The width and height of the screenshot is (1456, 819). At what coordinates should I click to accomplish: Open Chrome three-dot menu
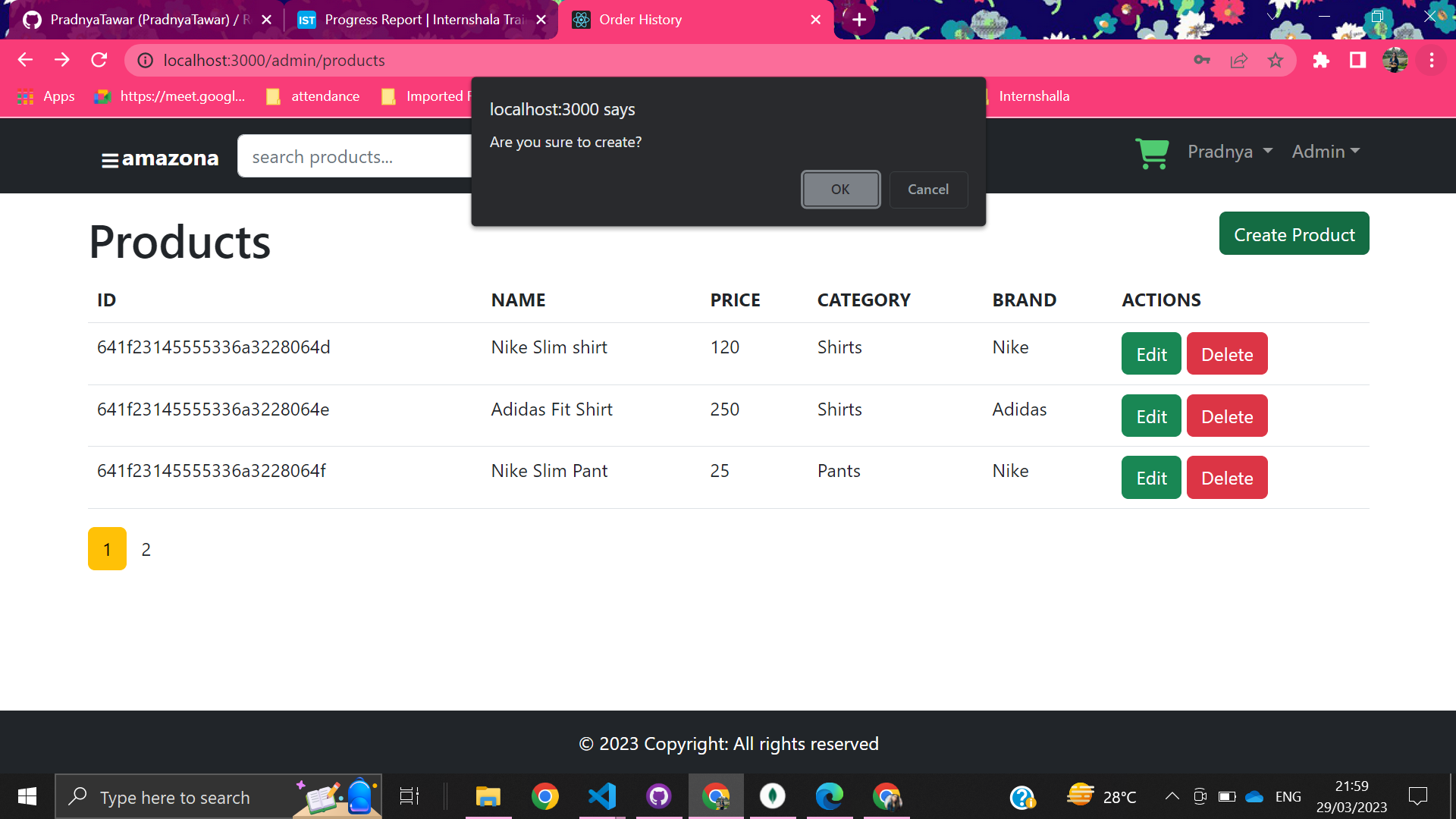click(1432, 61)
